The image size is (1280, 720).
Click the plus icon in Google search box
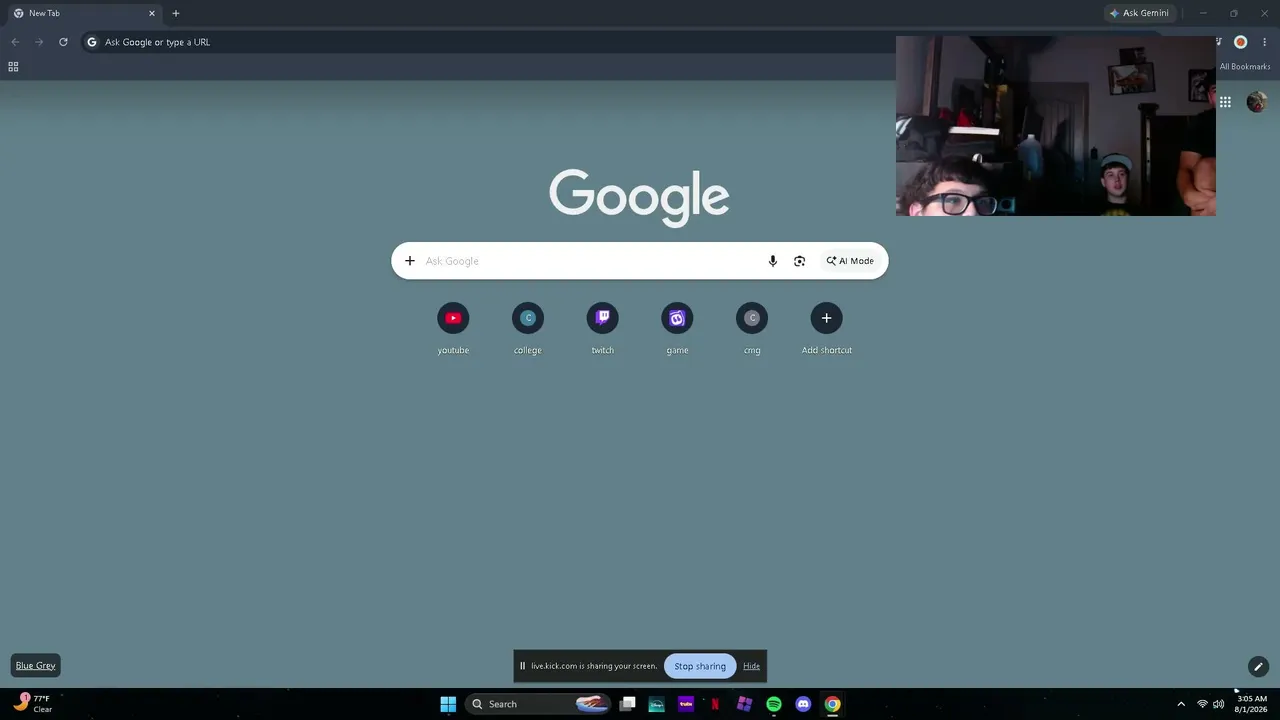[409, 261]
